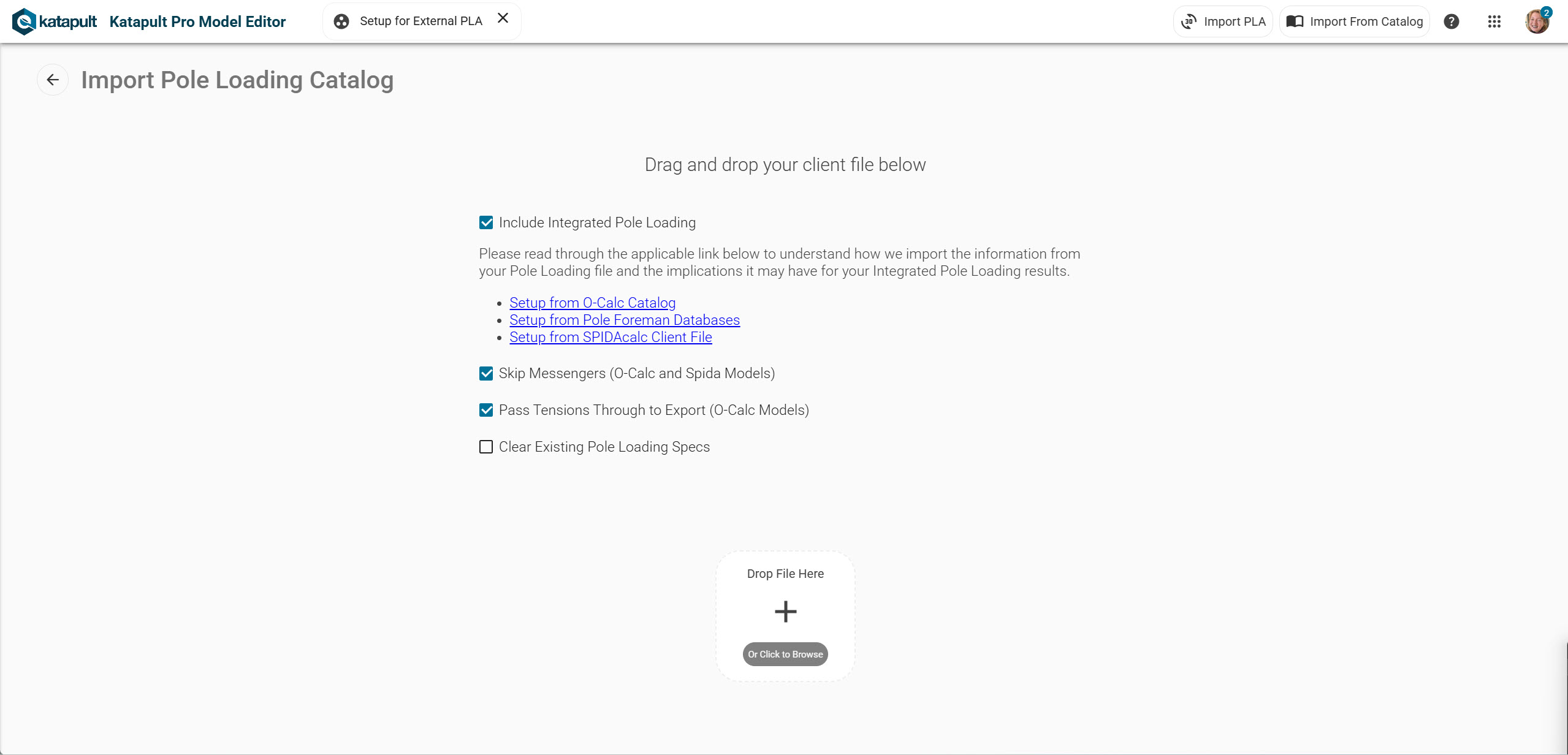Open the apps grid menu
1568x755 pixels.
coord(1494,21)
